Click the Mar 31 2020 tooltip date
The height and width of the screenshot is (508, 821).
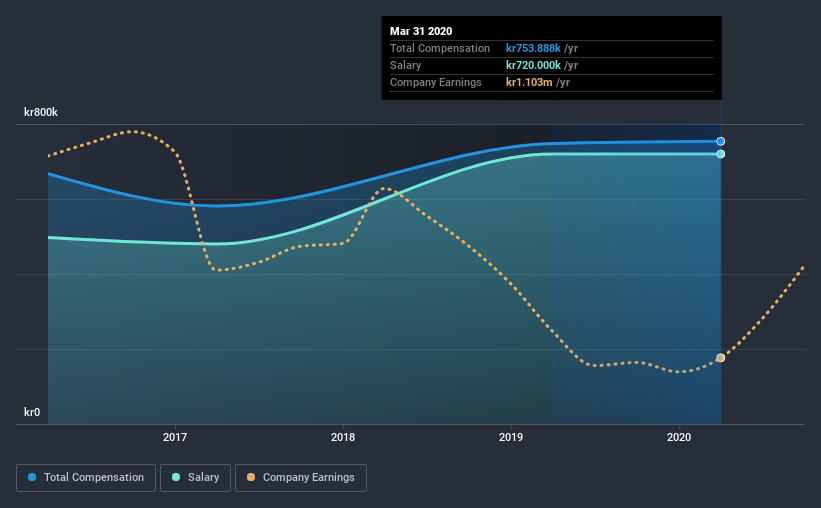click(x=421, y=31)
